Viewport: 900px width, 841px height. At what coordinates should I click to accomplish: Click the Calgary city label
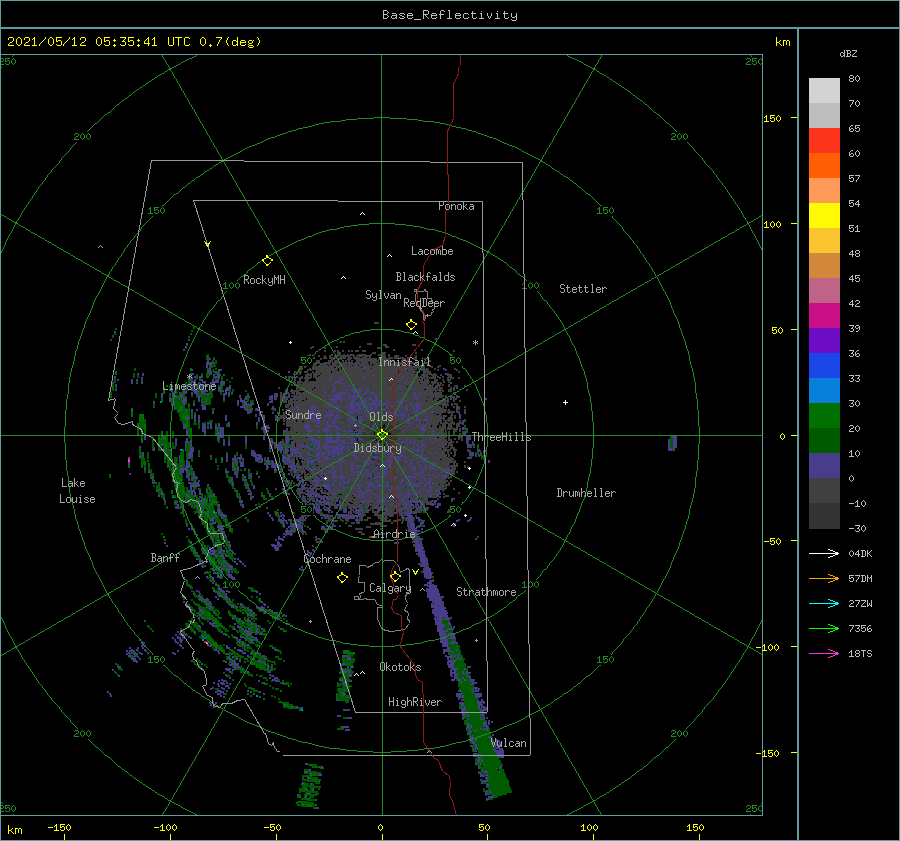(390, 588)
